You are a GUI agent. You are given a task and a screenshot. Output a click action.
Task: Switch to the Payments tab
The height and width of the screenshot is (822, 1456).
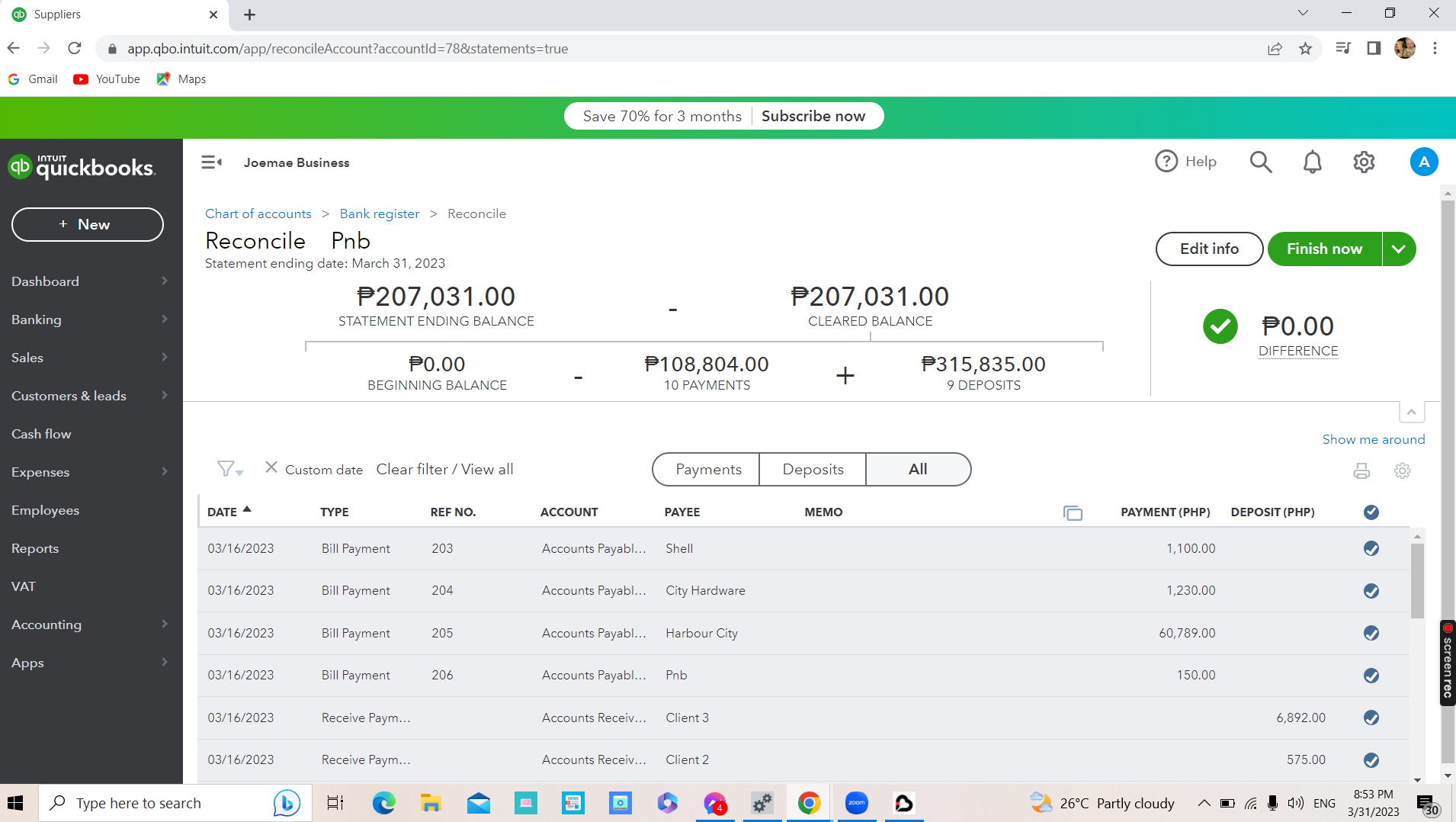pos(707,470)
